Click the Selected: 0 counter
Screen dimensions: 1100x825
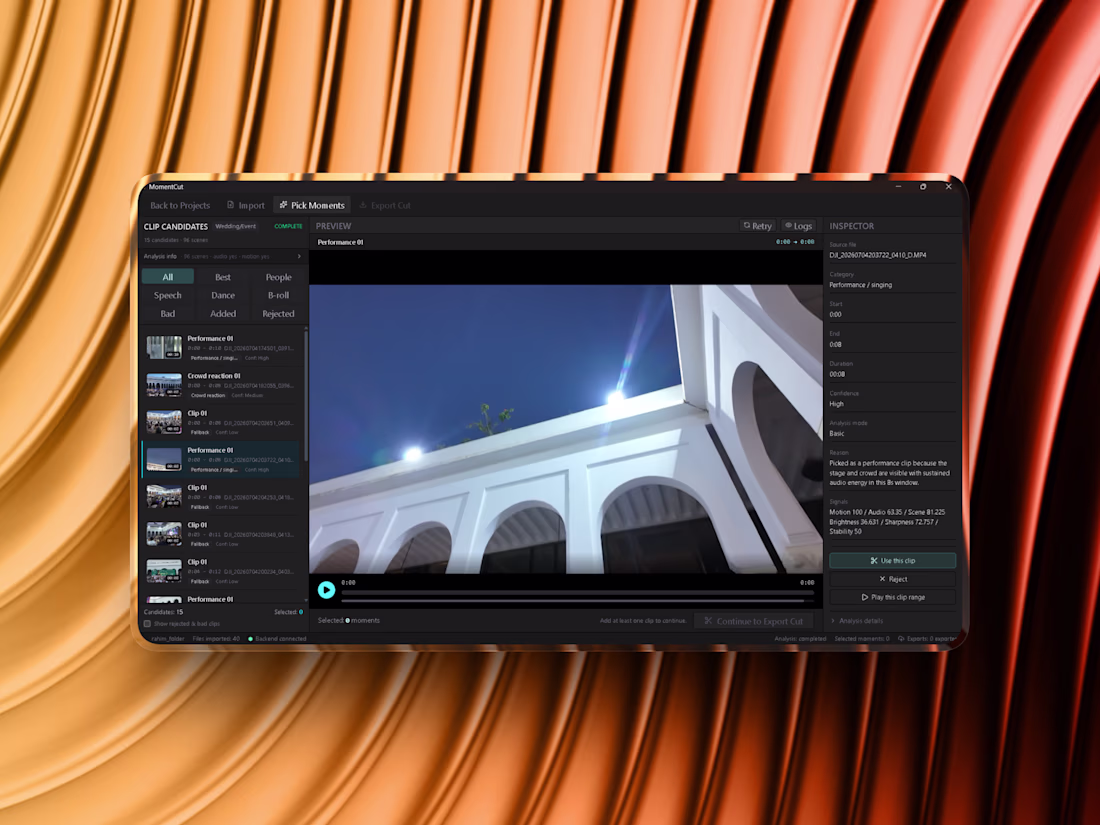(x=288, y=612)
